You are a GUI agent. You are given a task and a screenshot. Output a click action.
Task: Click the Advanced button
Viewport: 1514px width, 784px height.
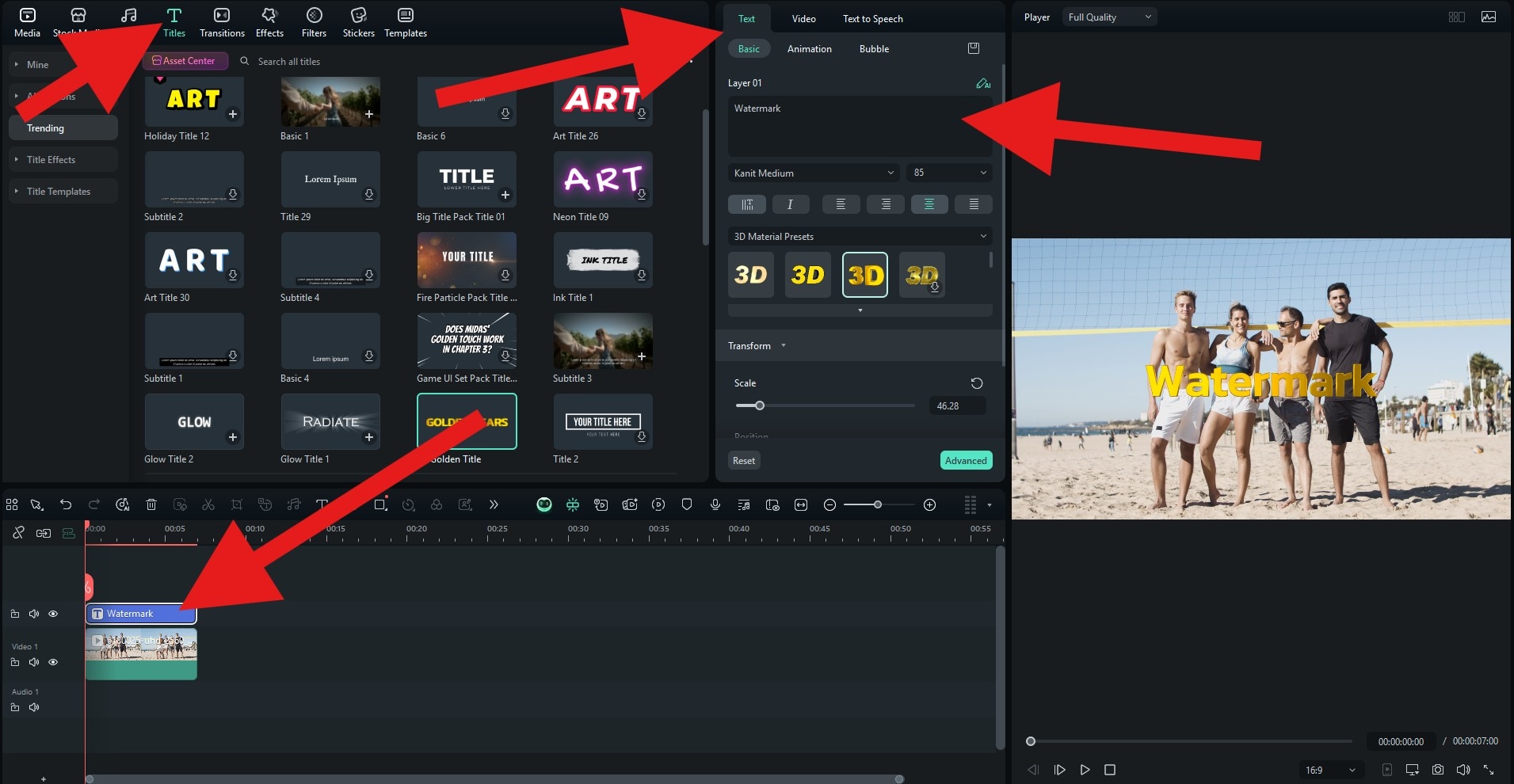(966, 460)
